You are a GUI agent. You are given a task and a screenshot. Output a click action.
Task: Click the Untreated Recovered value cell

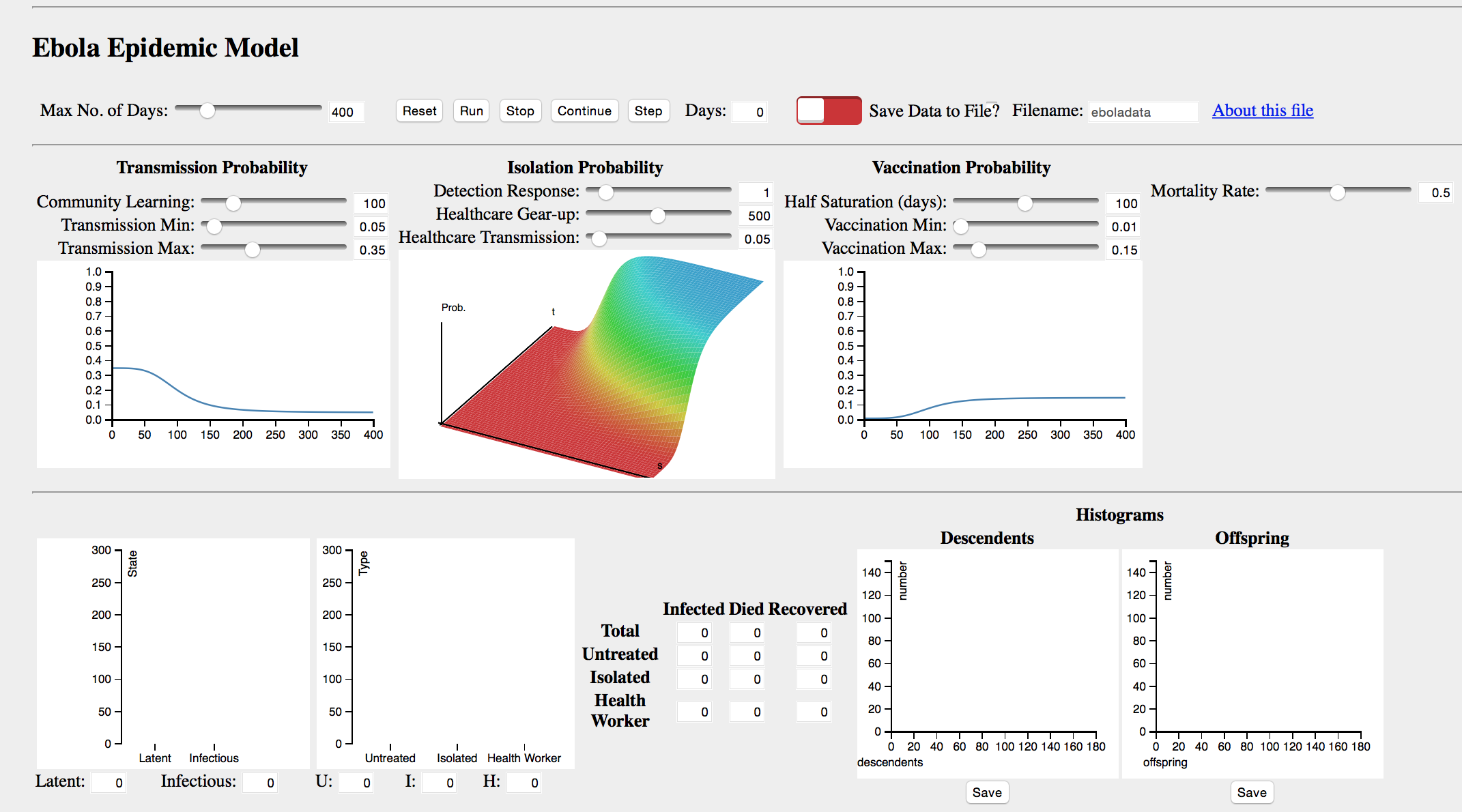click(814, 656)
